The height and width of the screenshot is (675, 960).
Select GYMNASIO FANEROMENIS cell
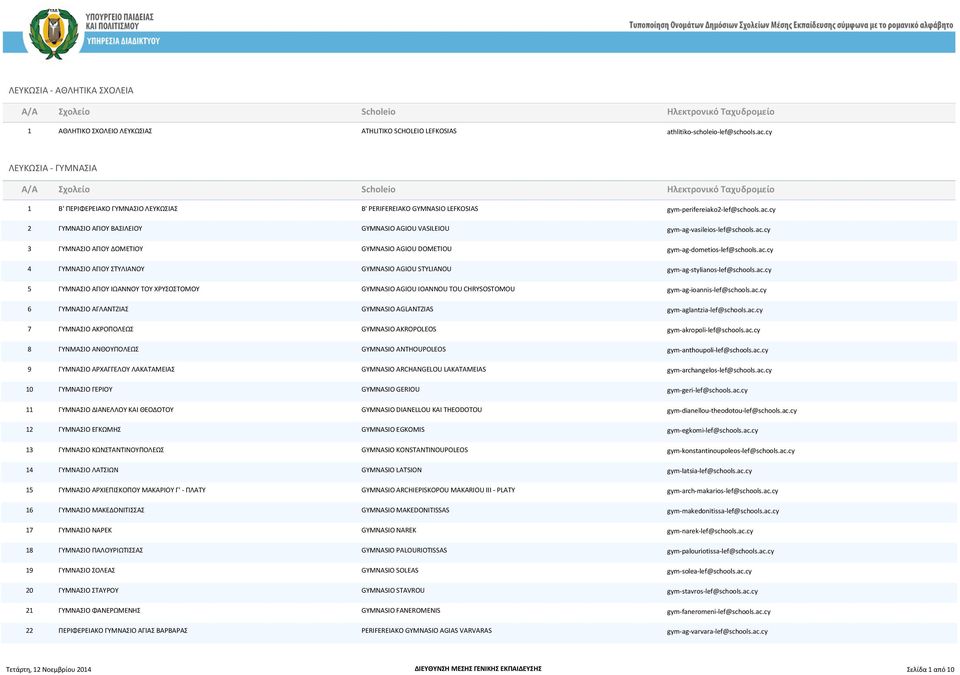(400, 611)
